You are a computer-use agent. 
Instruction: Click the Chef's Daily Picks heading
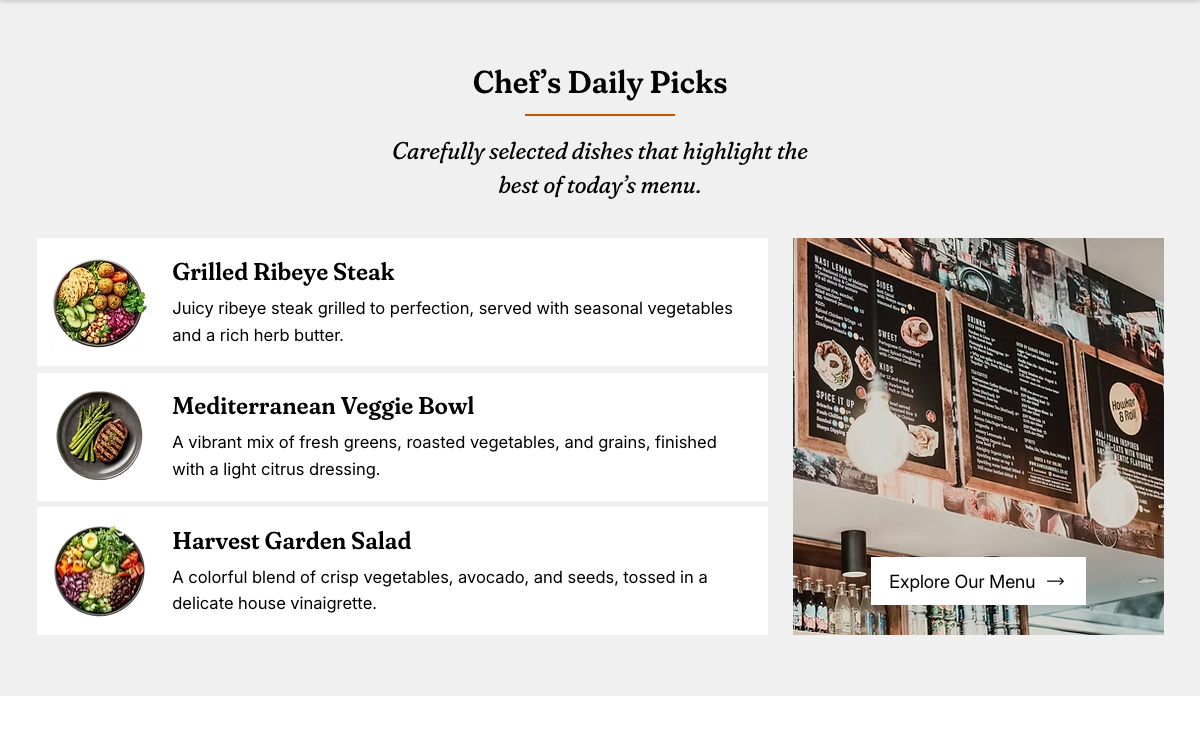point(600,82)
